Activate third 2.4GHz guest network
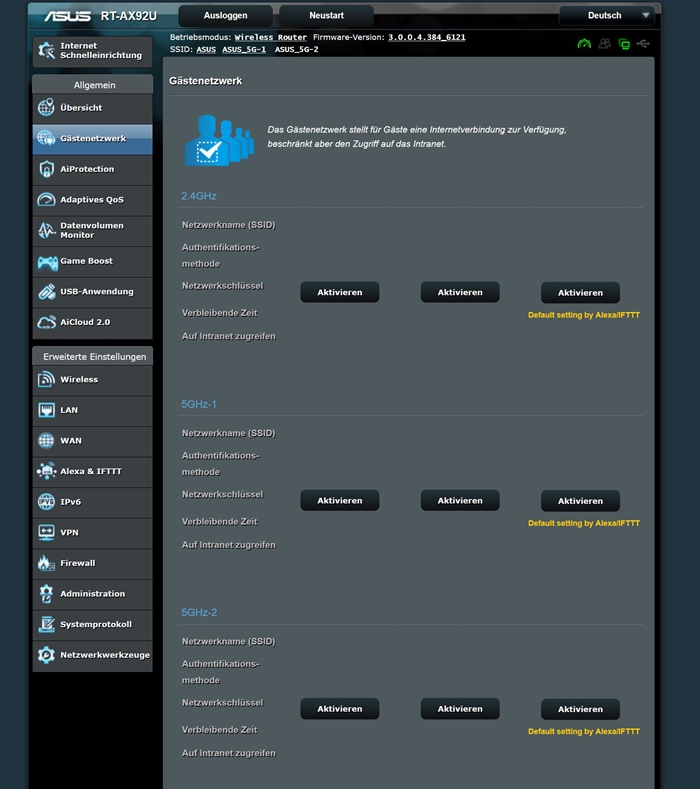This screenshot has width=700, height=789. (x=580, y=293)
